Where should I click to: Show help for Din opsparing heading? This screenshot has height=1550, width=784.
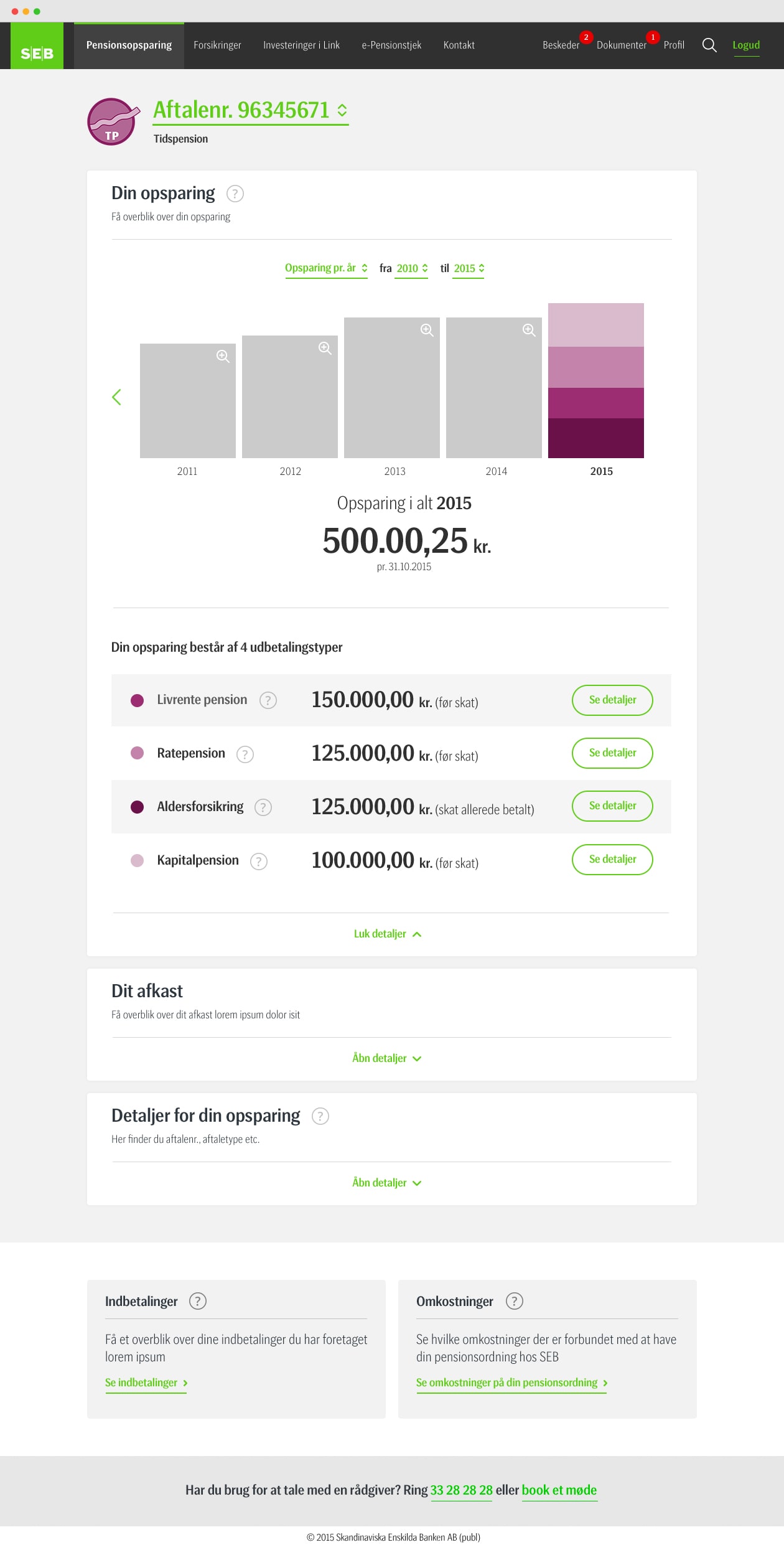tap(235, 194)
